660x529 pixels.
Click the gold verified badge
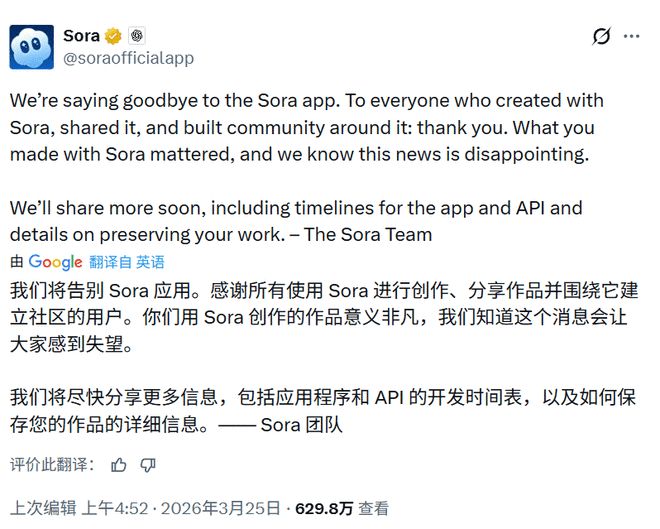(x=114, y=36)
